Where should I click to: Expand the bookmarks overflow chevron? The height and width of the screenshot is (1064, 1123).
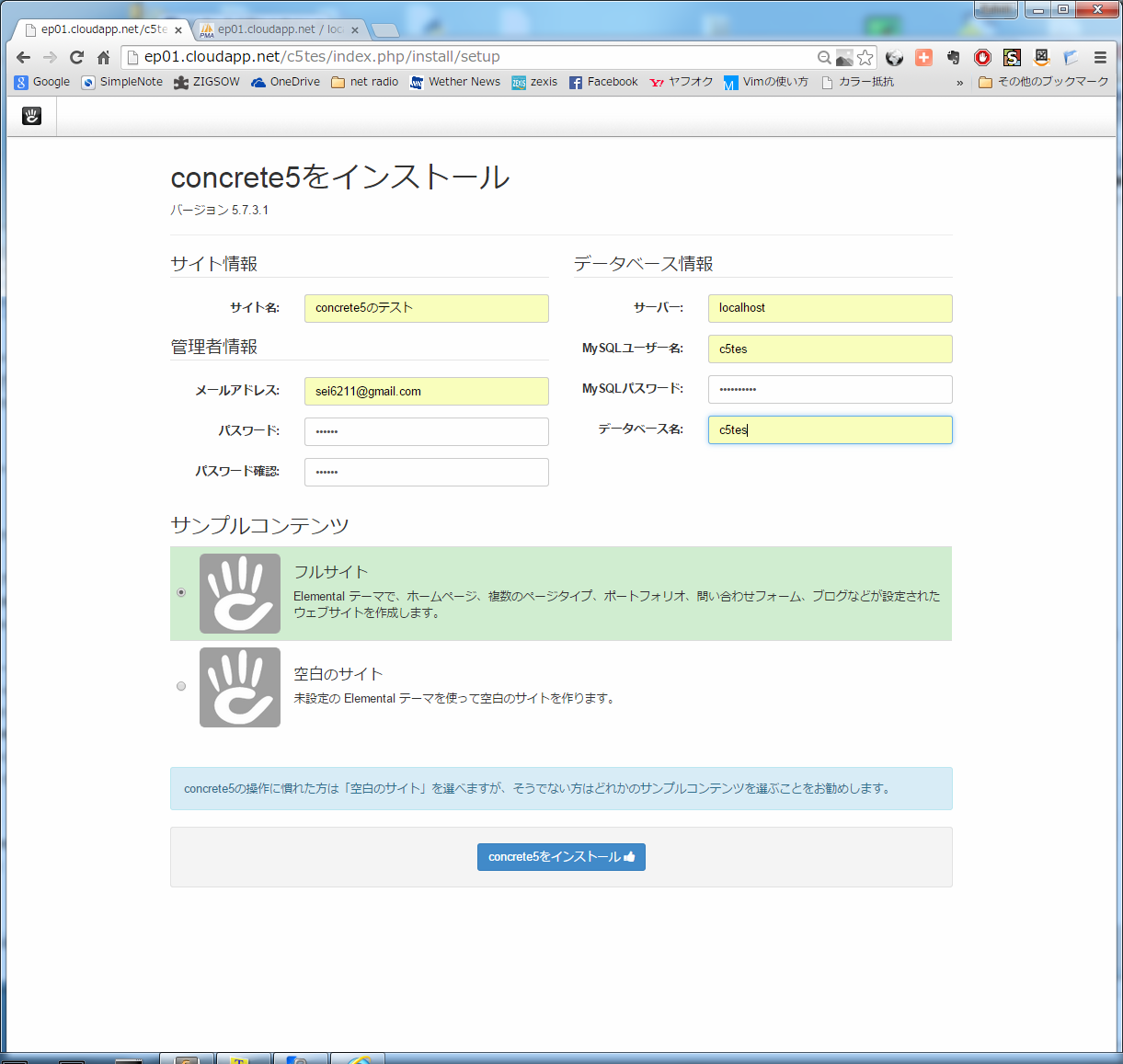[960, 83]
